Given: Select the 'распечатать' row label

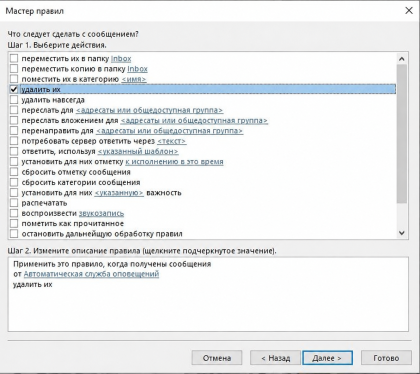Looking at the screenshot, I should point(44,203).
